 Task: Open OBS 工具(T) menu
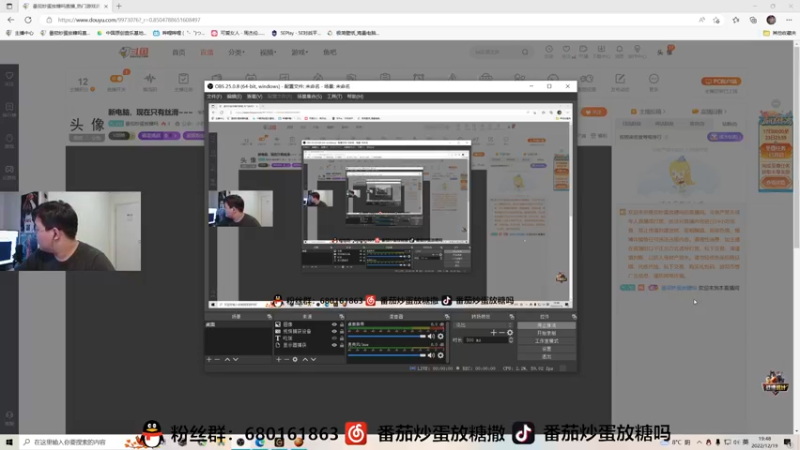tap(334, 96)
